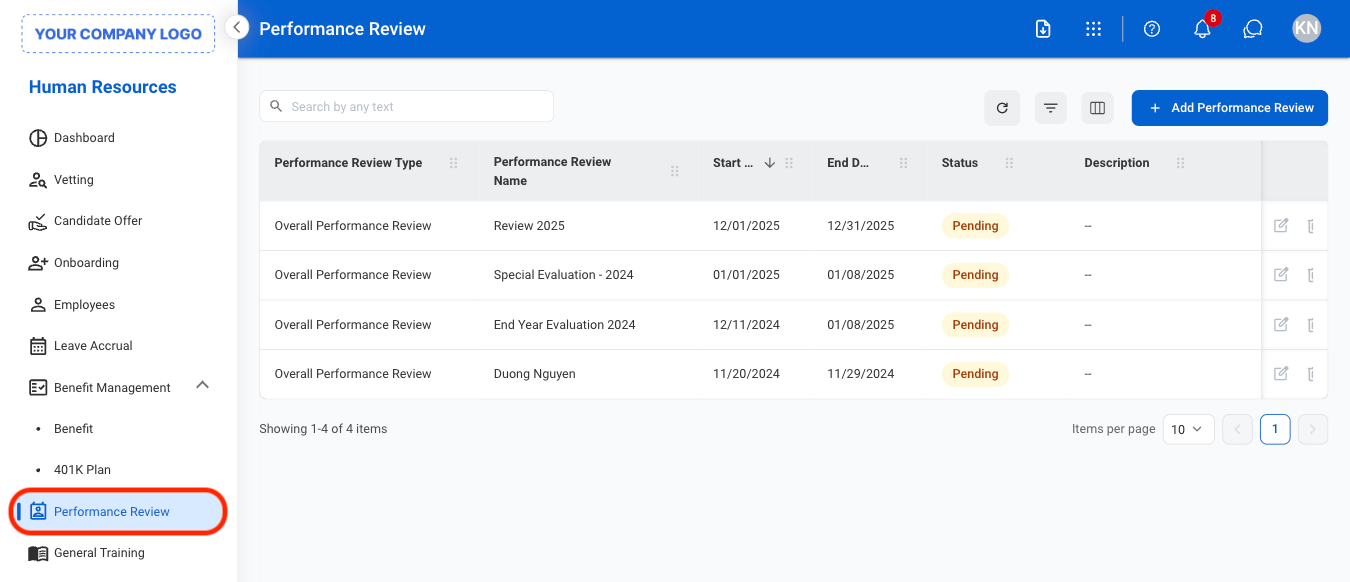Click the Description column drag handle

(1181, 163)
